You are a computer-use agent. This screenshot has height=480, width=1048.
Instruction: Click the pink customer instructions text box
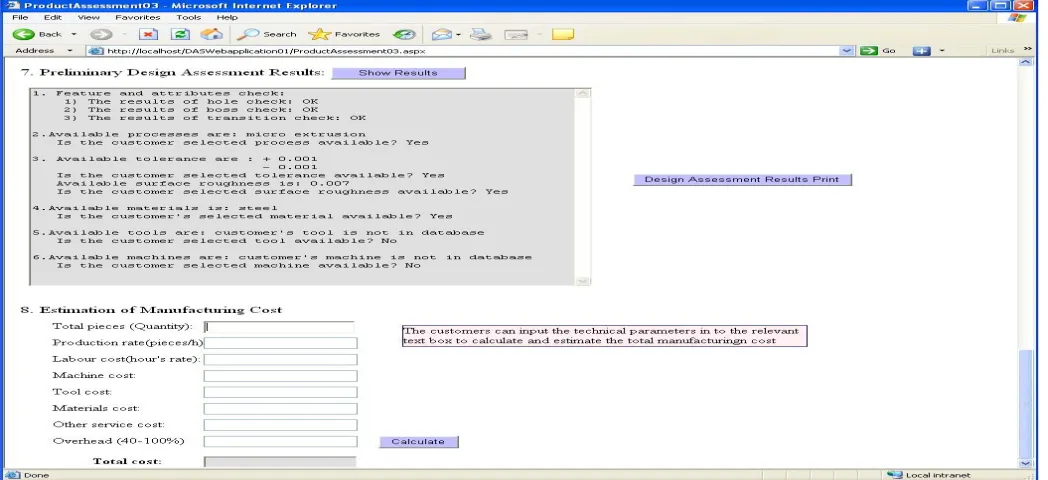(x=605, y=336)
